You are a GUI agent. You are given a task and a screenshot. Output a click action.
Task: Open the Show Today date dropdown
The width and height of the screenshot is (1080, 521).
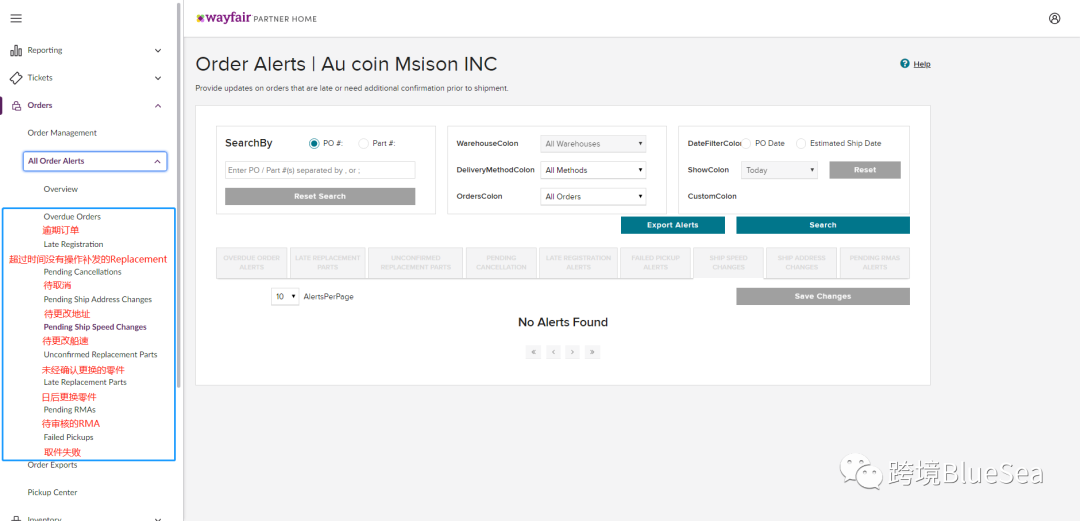click(779, 170)
